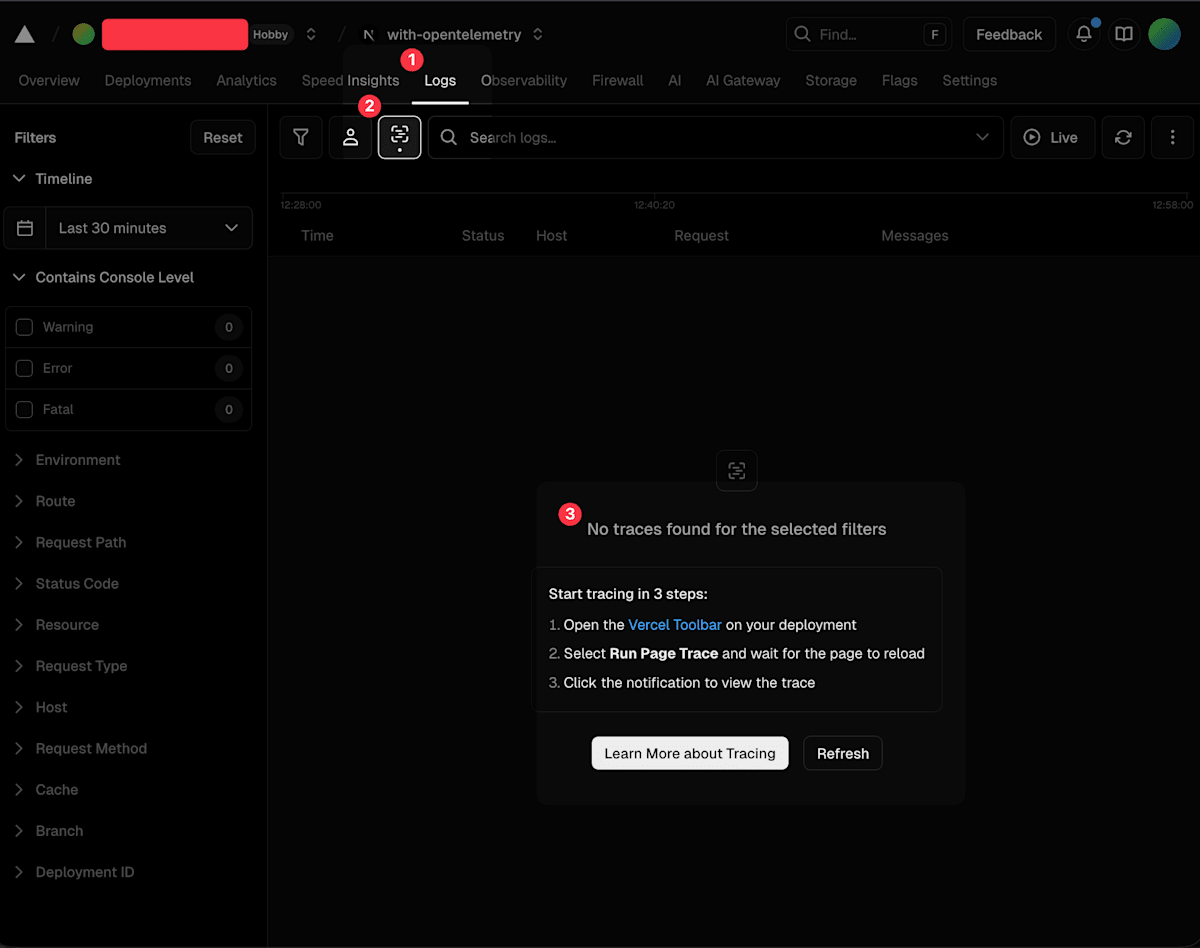1200x948 pixels.
Task: Open the user avatar menu
Action: 1164,34
